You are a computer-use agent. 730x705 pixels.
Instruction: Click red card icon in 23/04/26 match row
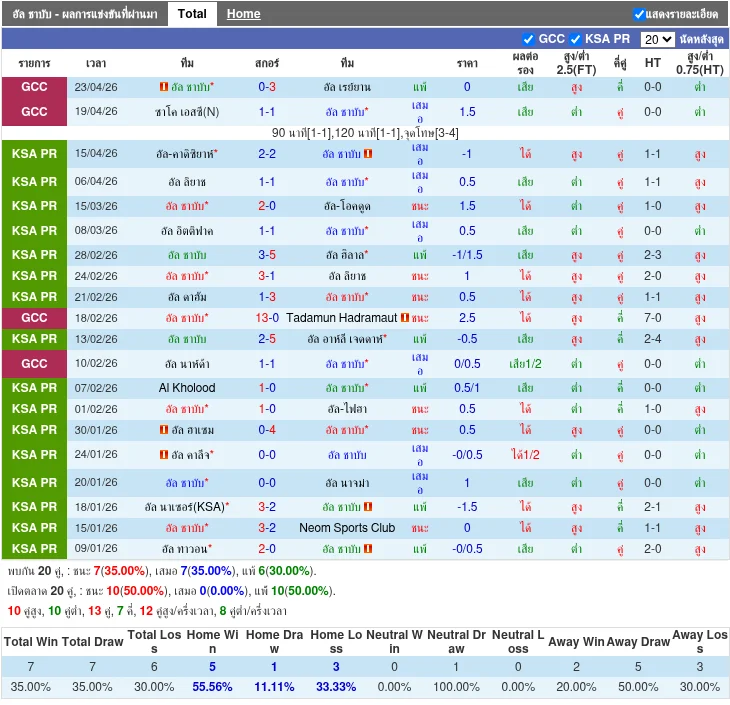163,87
